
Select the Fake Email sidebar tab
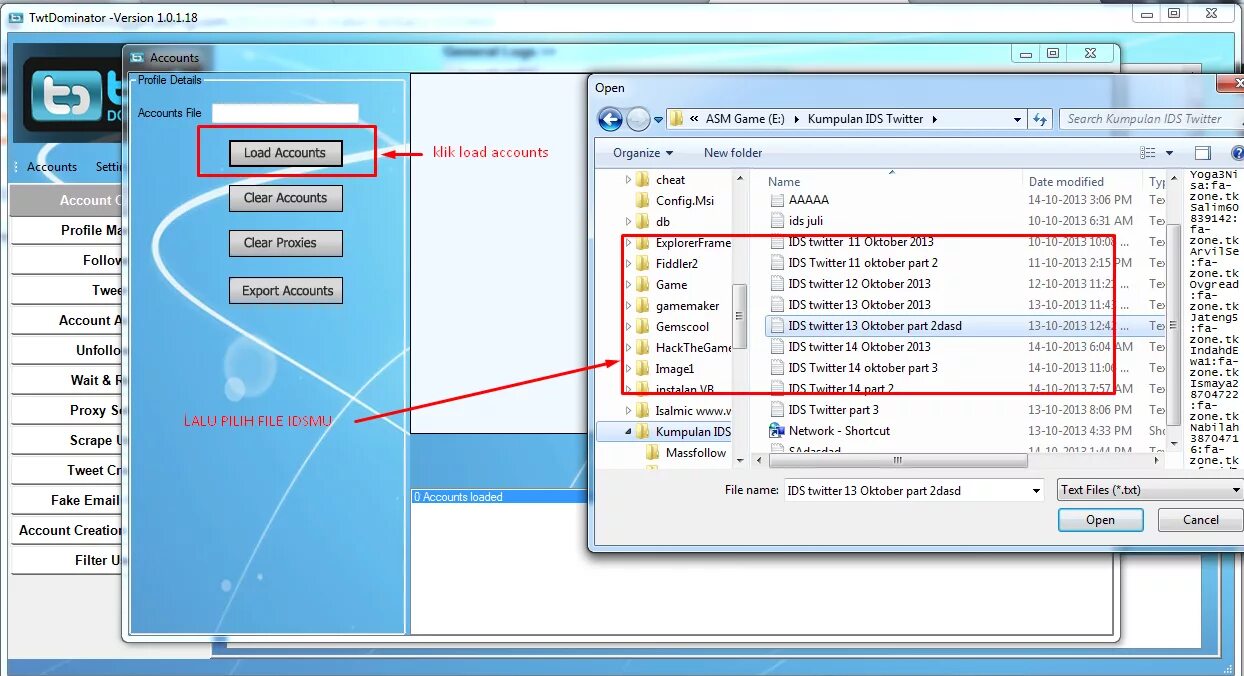point(67,500)
